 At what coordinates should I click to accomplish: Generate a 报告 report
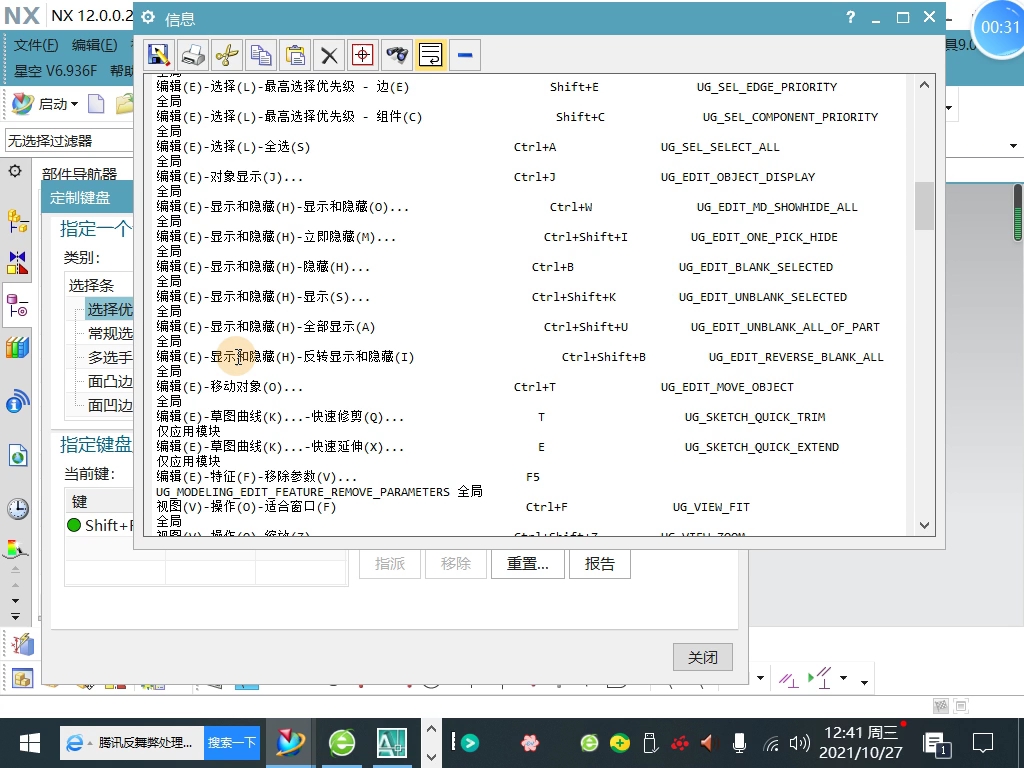599,563
